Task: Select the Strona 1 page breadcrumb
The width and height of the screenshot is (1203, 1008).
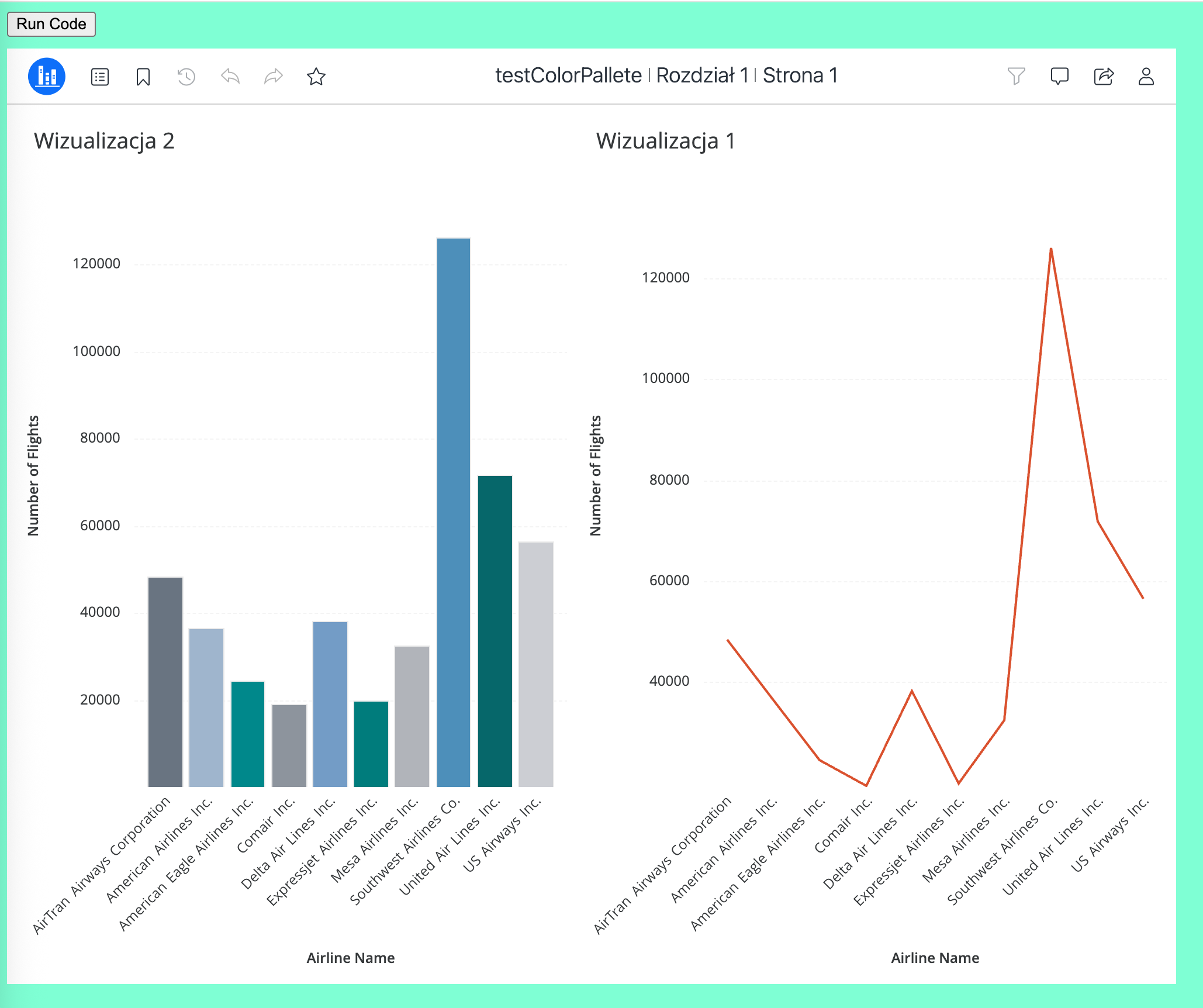Action: 800,75
